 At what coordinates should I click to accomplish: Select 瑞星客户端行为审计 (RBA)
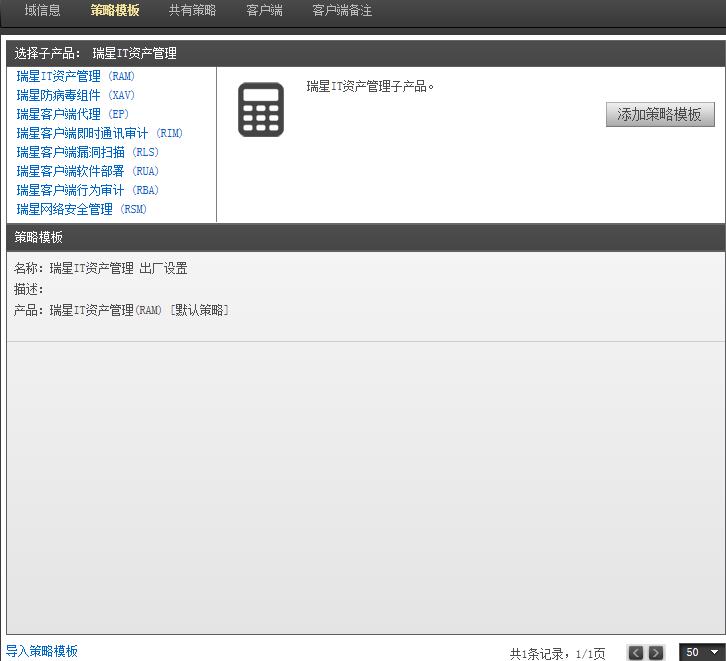coord(88,190)
